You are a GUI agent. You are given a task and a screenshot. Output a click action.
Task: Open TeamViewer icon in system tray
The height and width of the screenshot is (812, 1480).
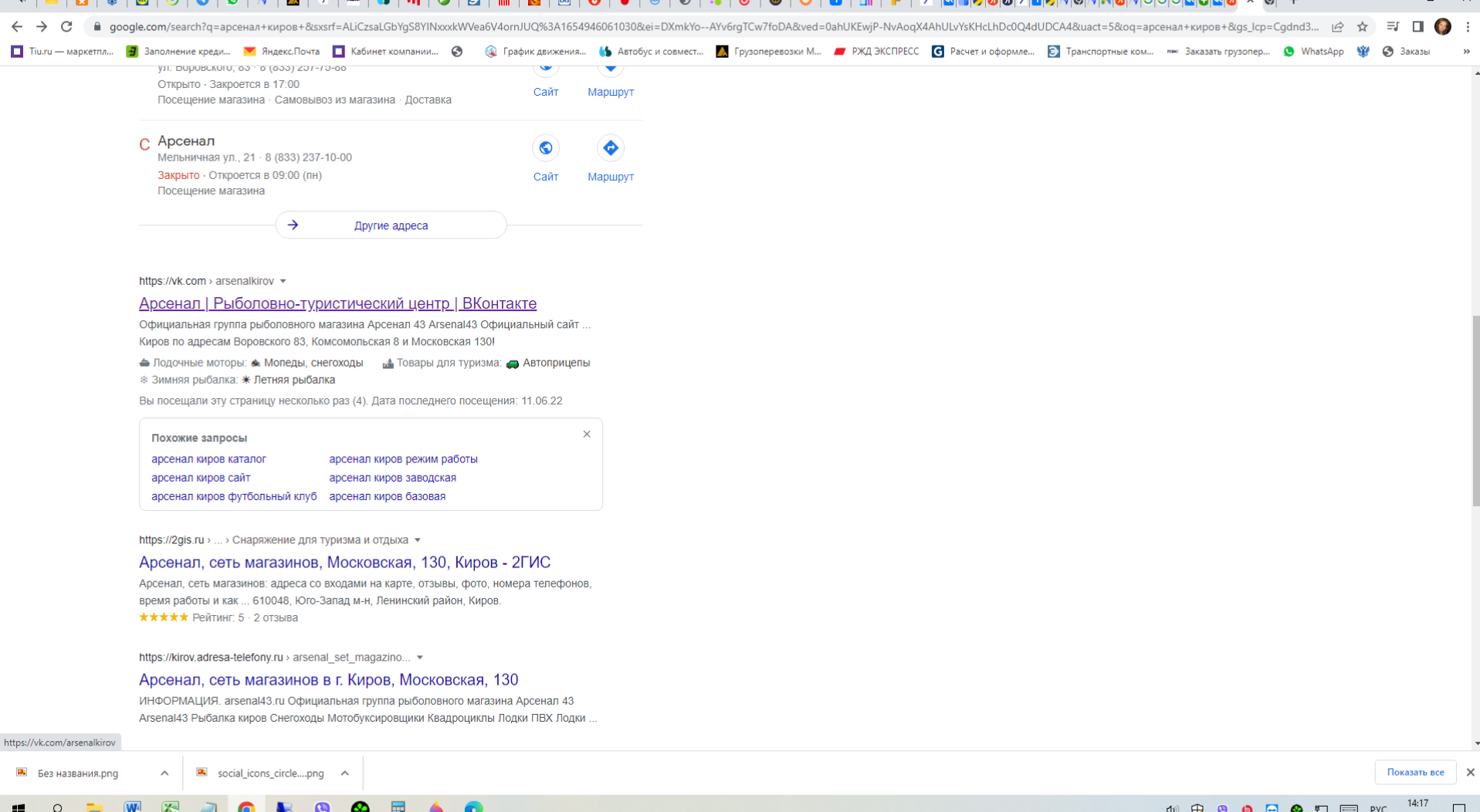point(1272,808)
